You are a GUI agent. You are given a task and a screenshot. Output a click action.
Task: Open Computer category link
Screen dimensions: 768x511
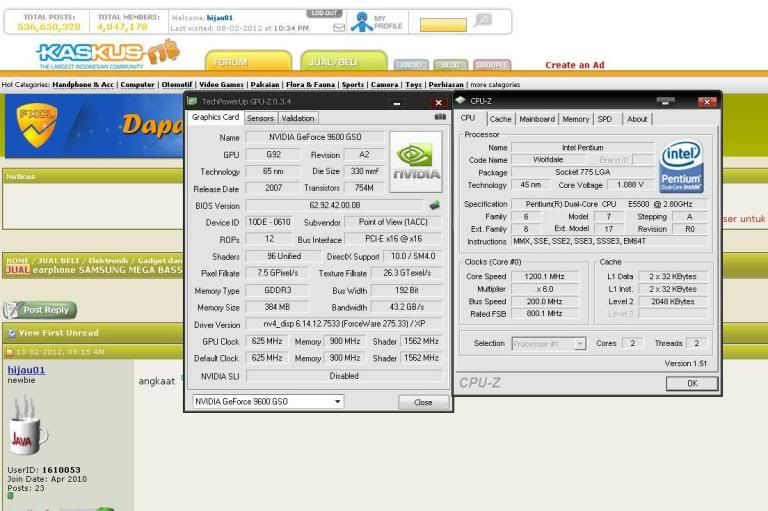pyautogui.click(x=137, y=85)
